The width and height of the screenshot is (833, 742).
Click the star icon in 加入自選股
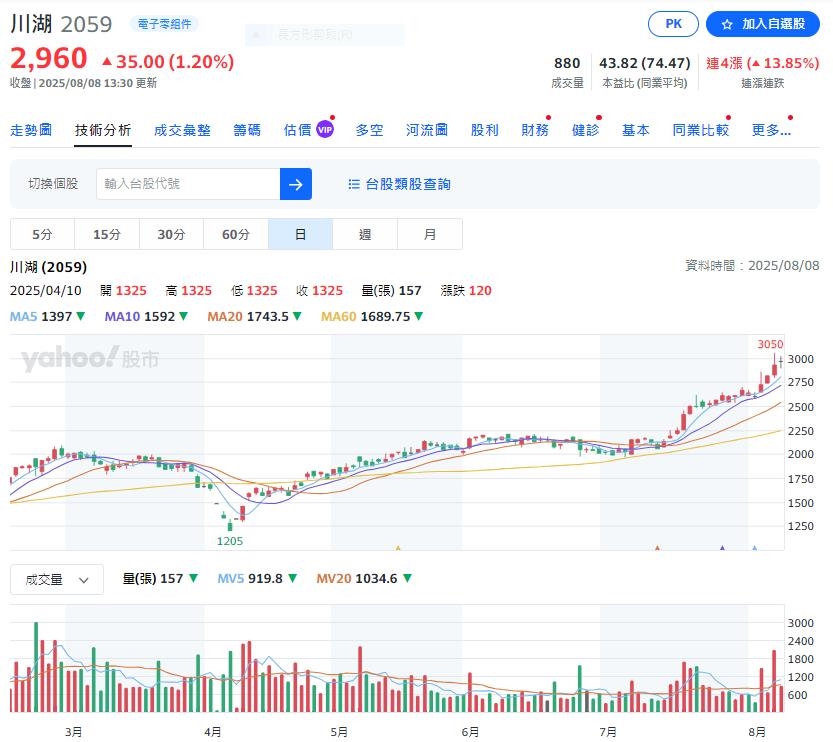tap(725, 23)
